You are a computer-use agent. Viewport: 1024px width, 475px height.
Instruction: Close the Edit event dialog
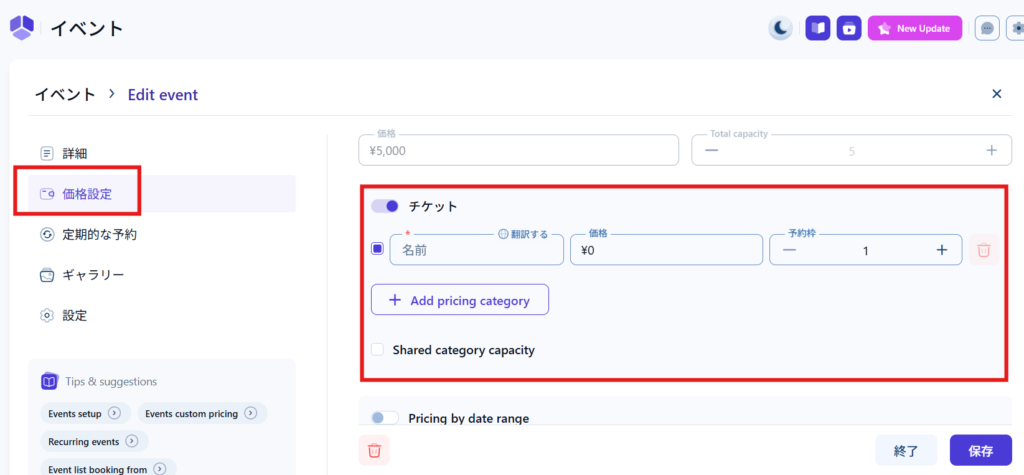tap(996, 94)
